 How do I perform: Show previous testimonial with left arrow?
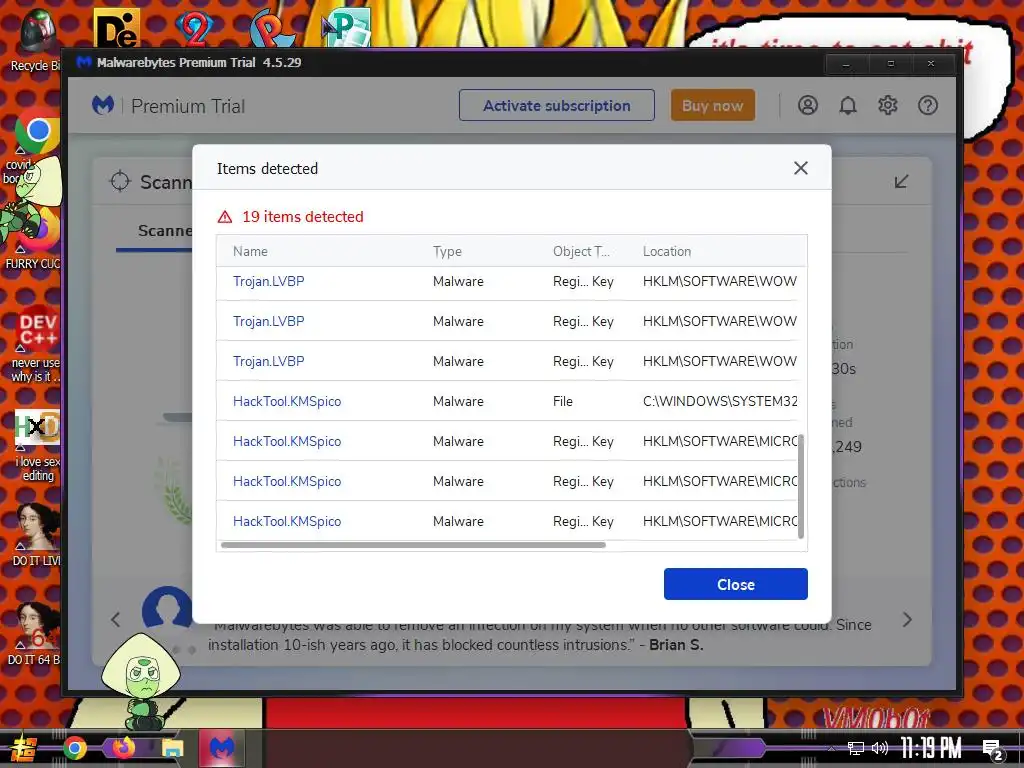(x=116, y=619)
